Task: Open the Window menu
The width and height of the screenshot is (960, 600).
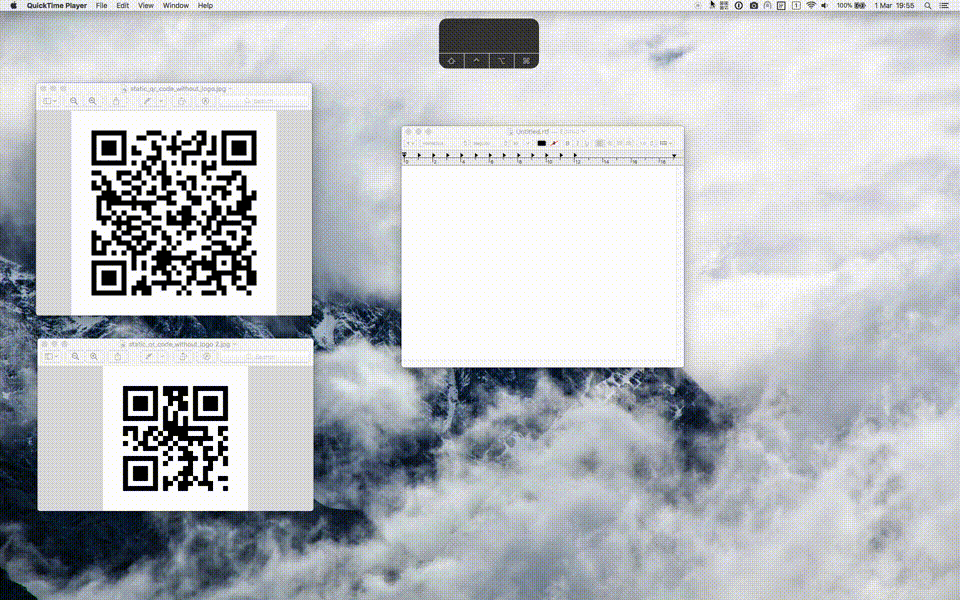Action: 176,6
